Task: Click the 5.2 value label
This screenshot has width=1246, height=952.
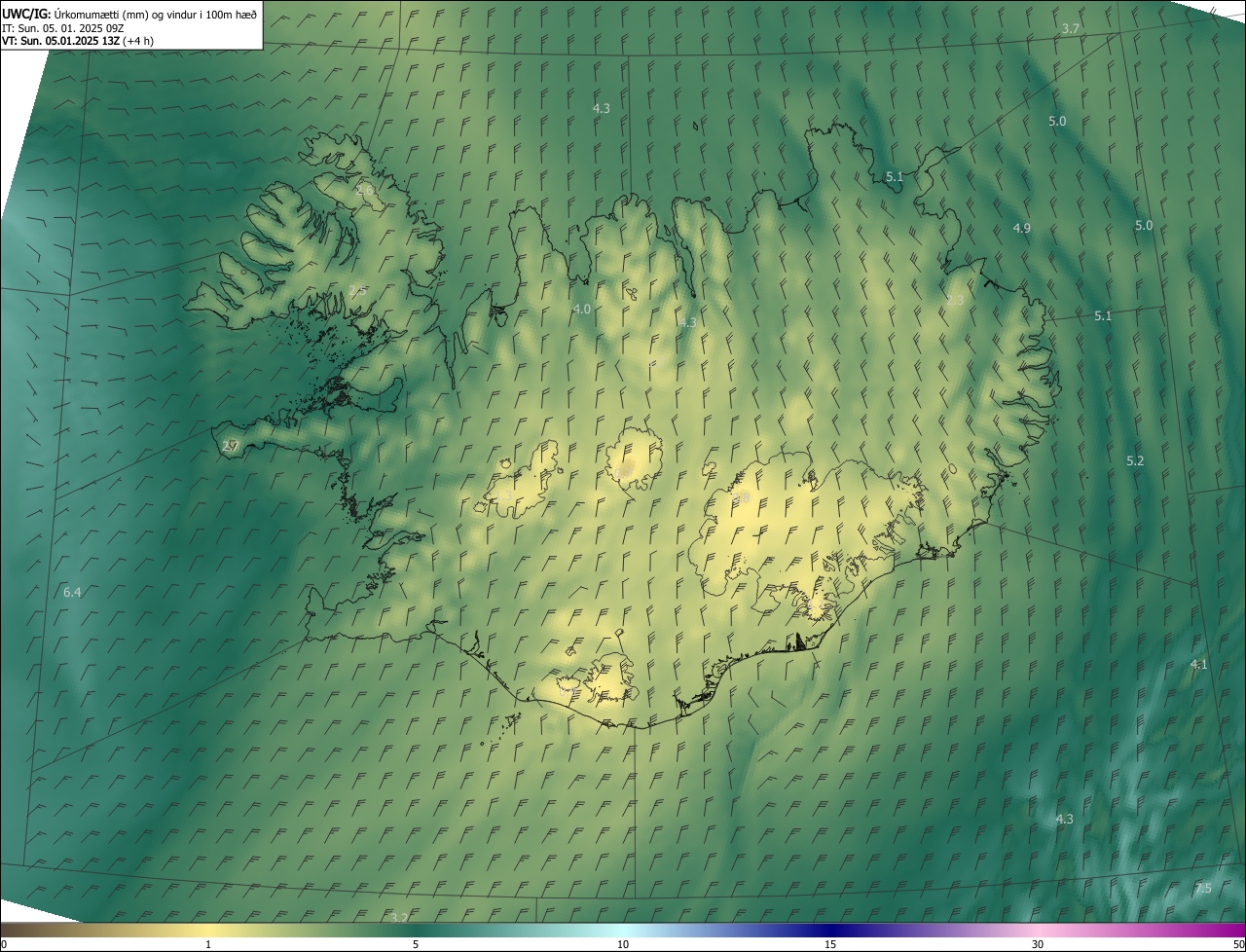Action: [1134, 460]
